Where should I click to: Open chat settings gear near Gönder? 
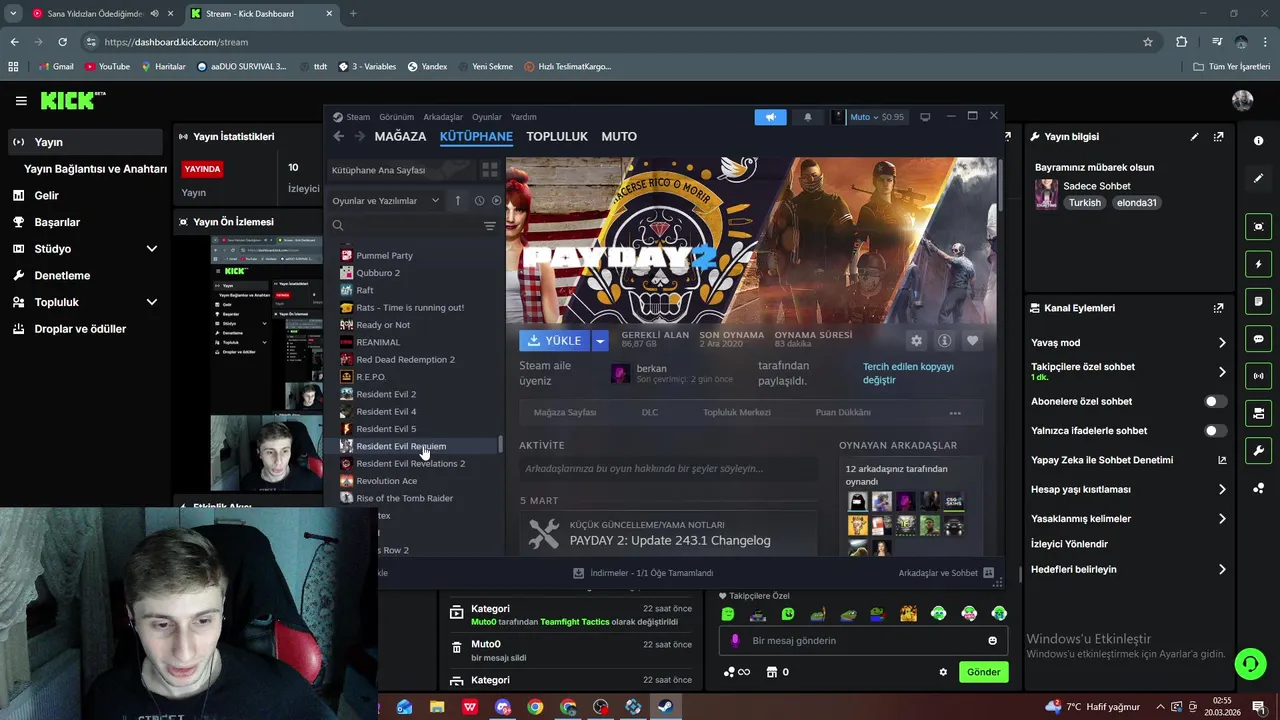(x=943, y=672)
